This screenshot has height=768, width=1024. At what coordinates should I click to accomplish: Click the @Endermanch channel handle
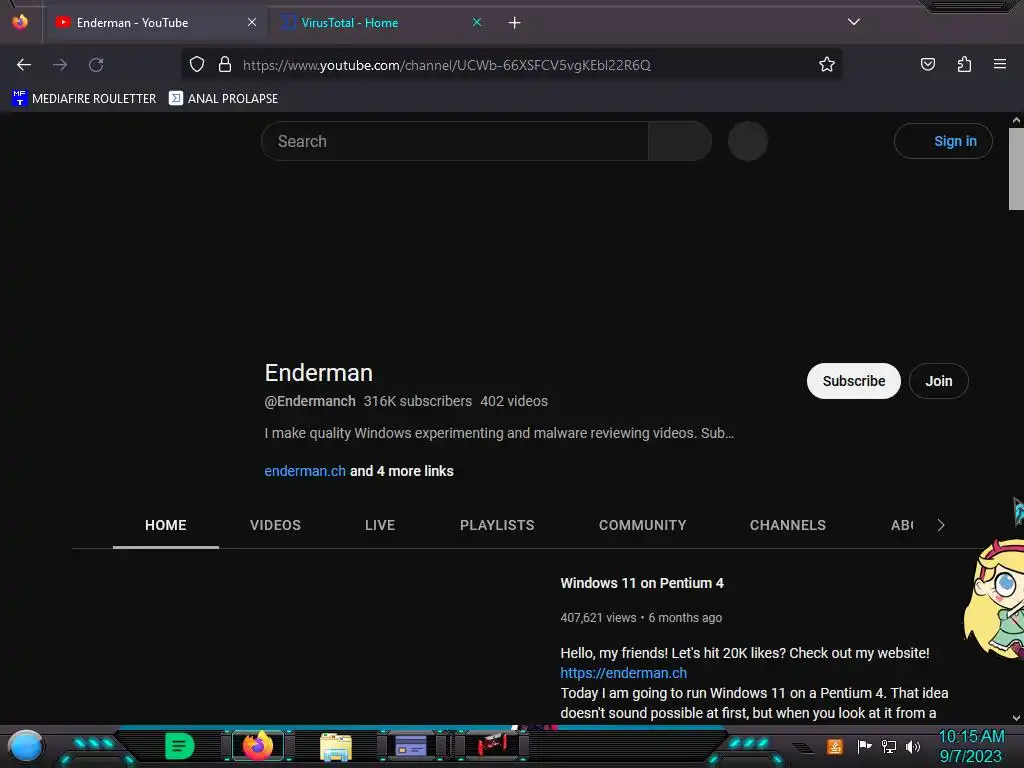pos(310,401)
